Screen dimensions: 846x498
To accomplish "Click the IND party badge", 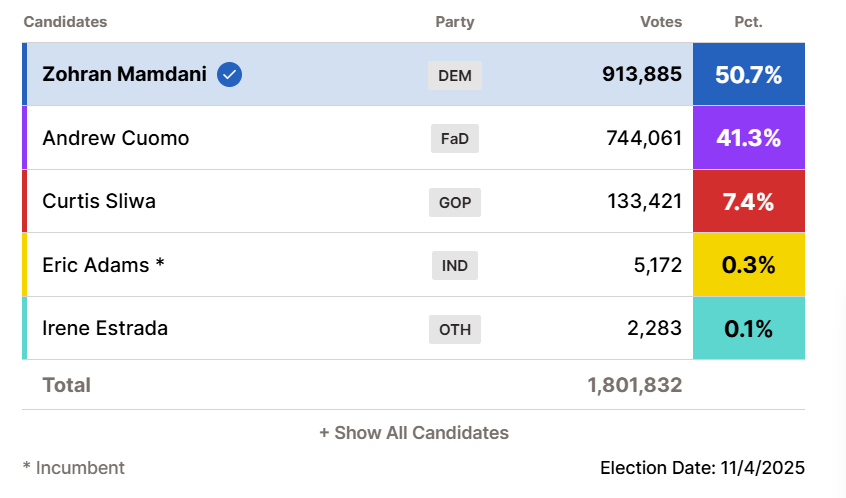I will [455, 265].
